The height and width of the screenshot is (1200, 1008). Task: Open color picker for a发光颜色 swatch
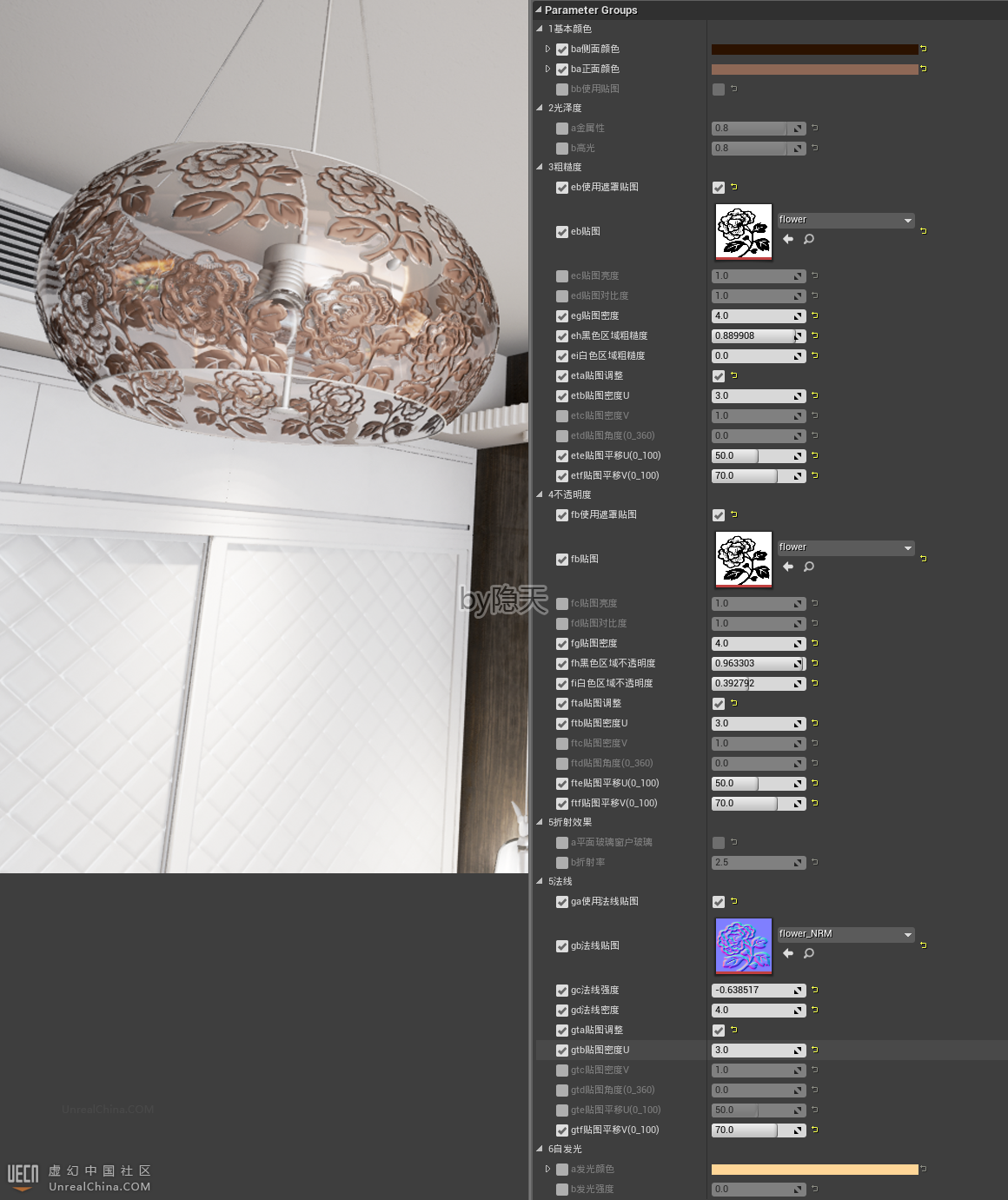tap(814, 1169)
